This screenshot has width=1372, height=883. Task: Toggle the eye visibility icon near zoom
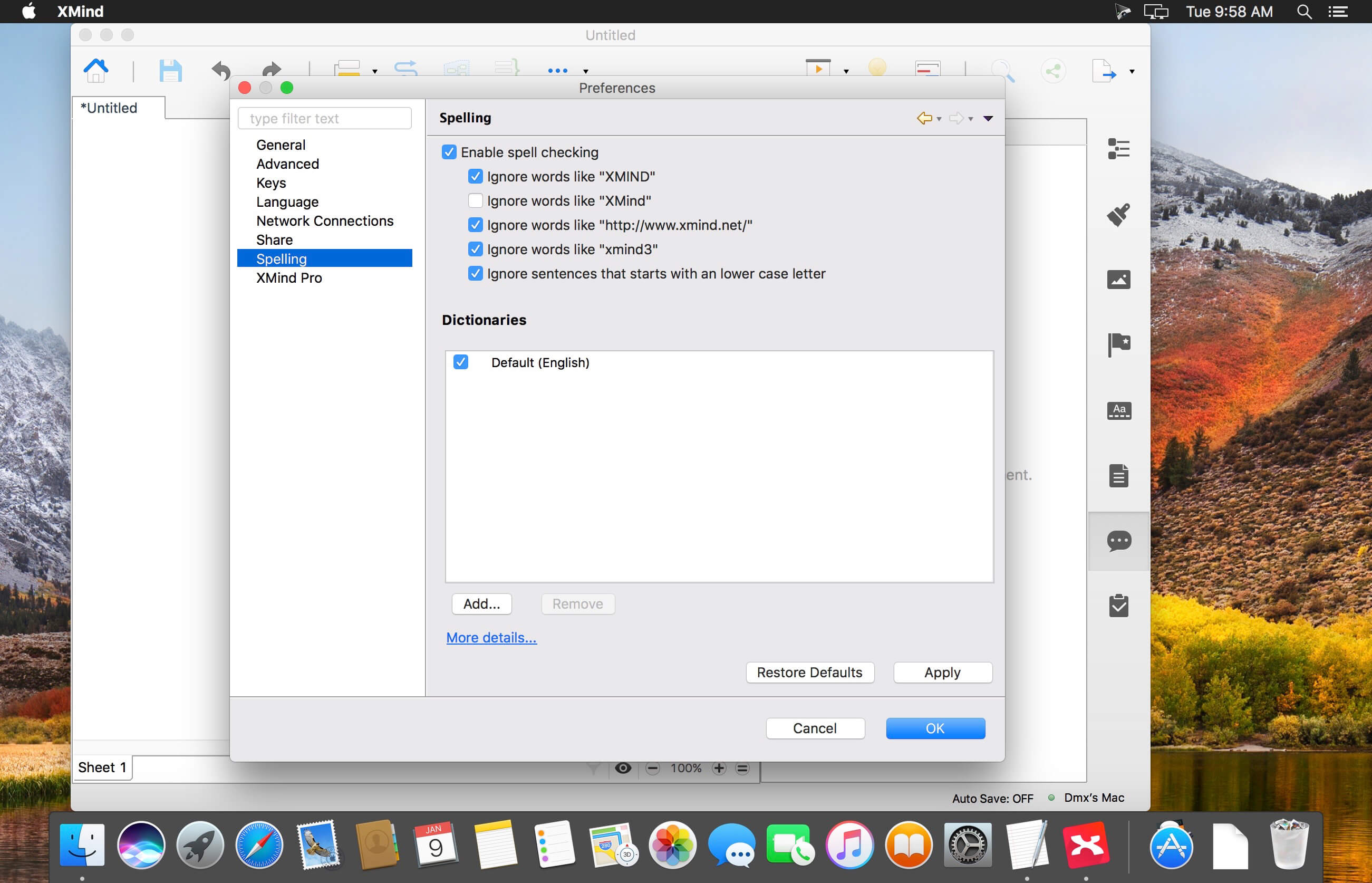(x=623, y=769)
